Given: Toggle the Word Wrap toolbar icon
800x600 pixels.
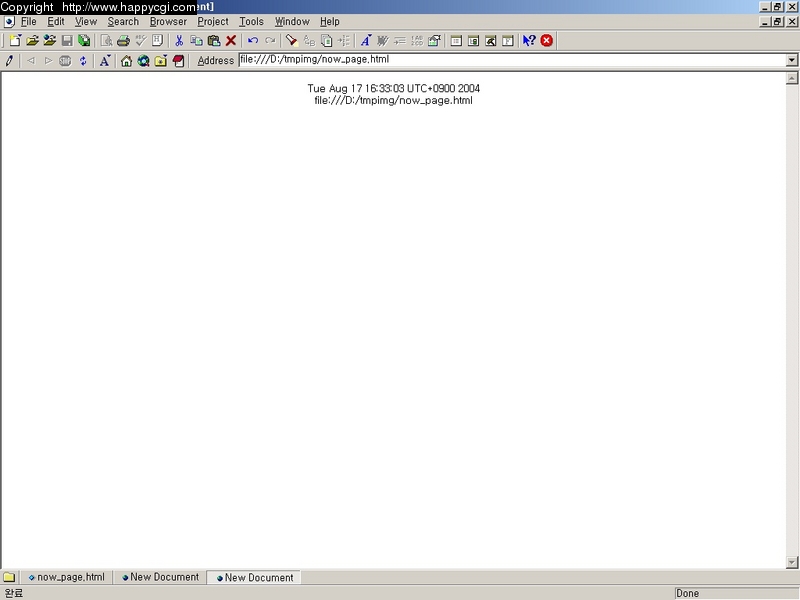Looking at the screenshot, I should tap(383, 41).
